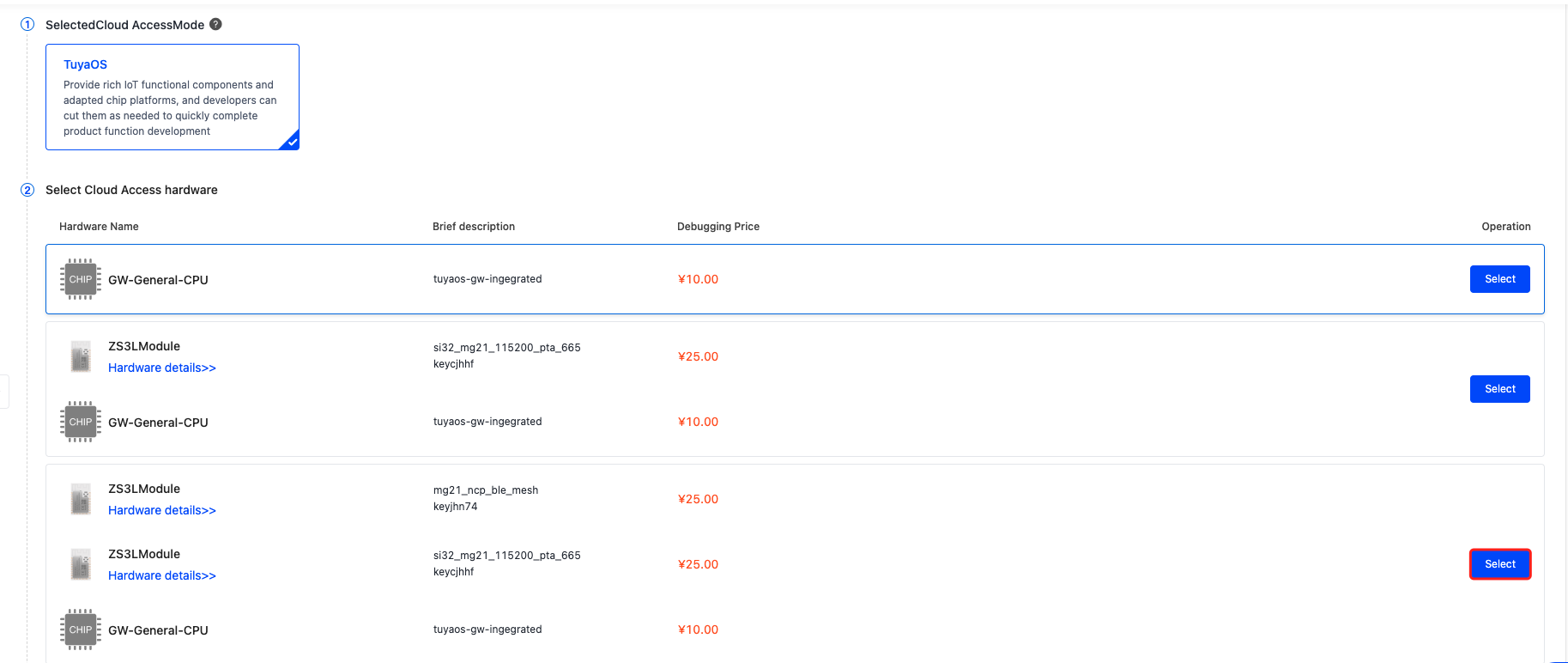
Task: Click the module thumbnail beside mg21_ncp_ble_mesh
Action: (x=81, y=499)
